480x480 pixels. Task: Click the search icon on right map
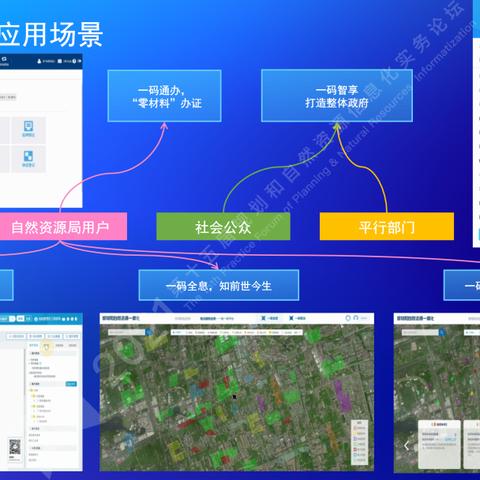point(442,332)
